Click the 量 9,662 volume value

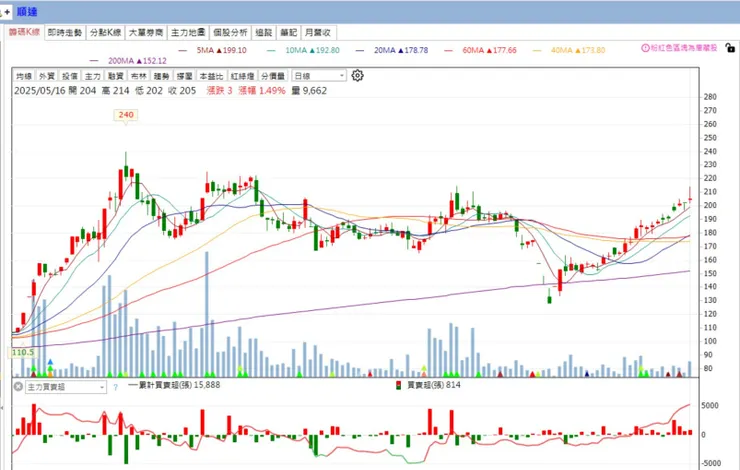click(309, 91)
